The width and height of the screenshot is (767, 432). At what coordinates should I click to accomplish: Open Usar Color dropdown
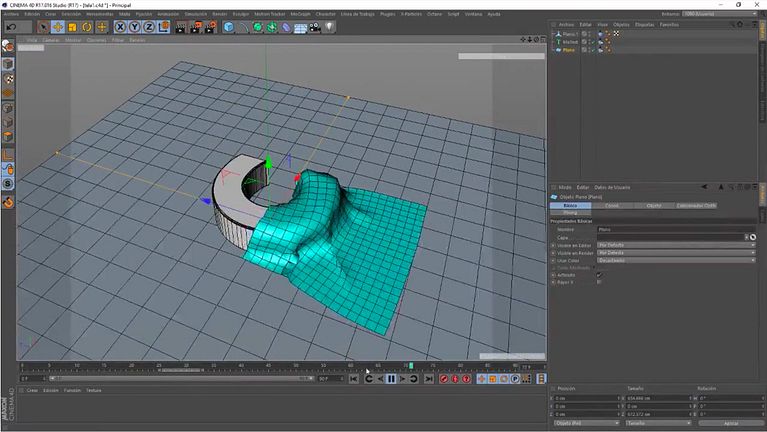click(676, 261)
